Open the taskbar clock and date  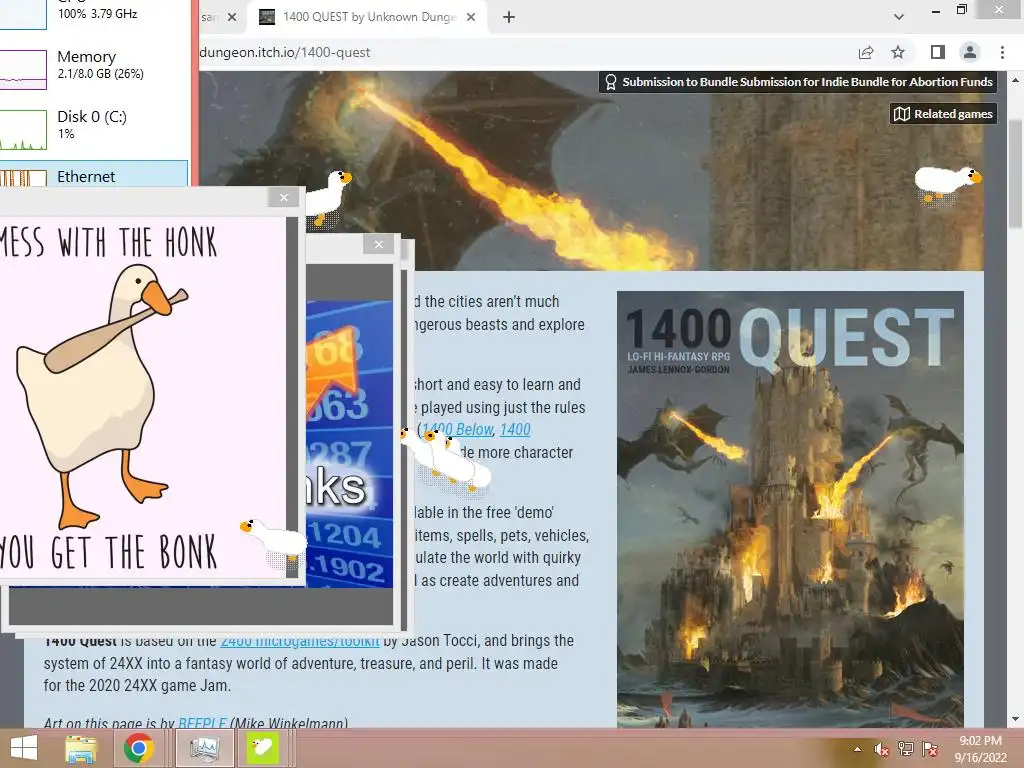click(980, 749)
